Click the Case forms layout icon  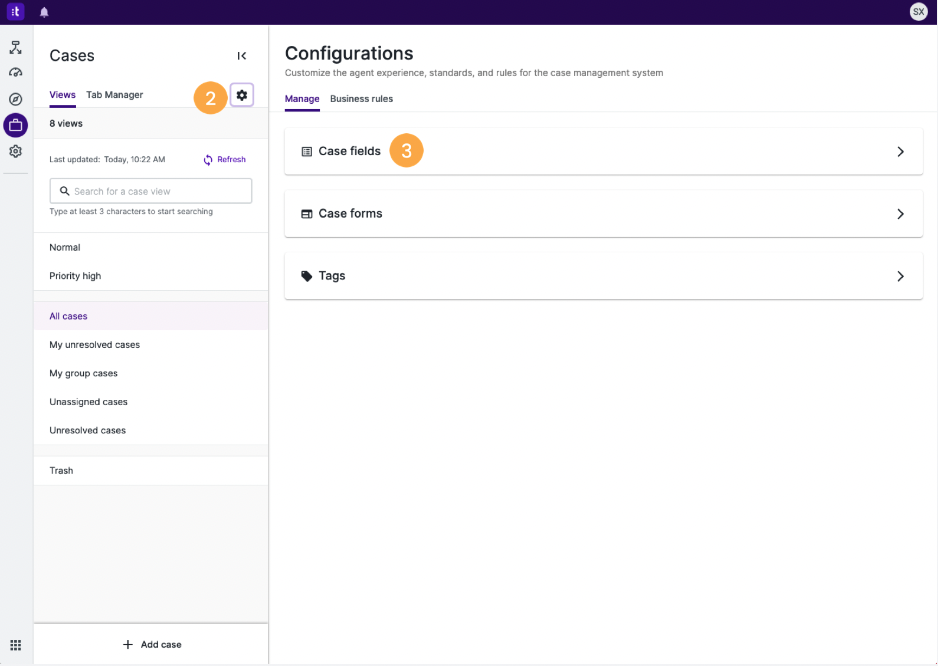(x=306, y=214)
